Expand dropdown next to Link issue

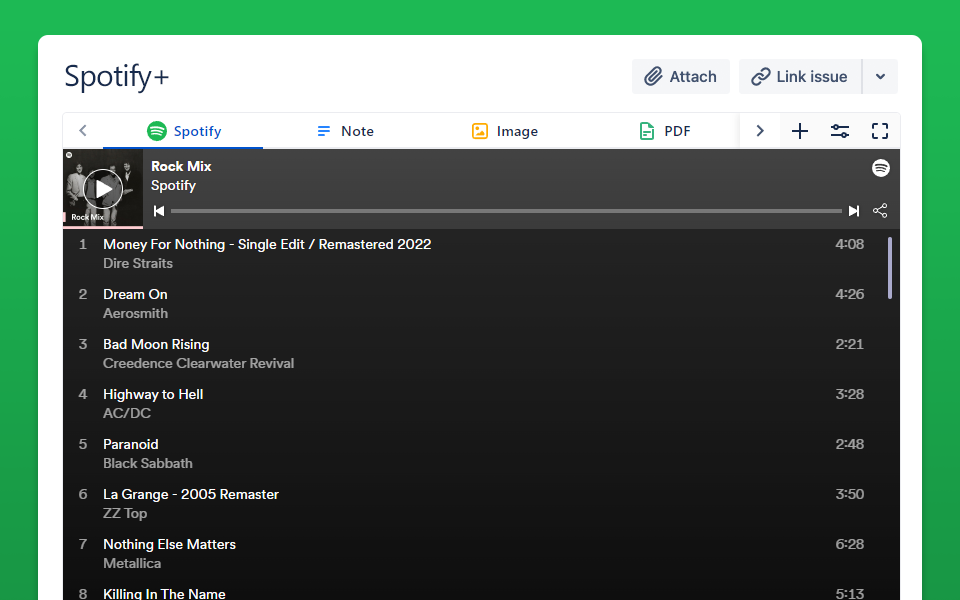pyautogui.click(x=880, y=77)
